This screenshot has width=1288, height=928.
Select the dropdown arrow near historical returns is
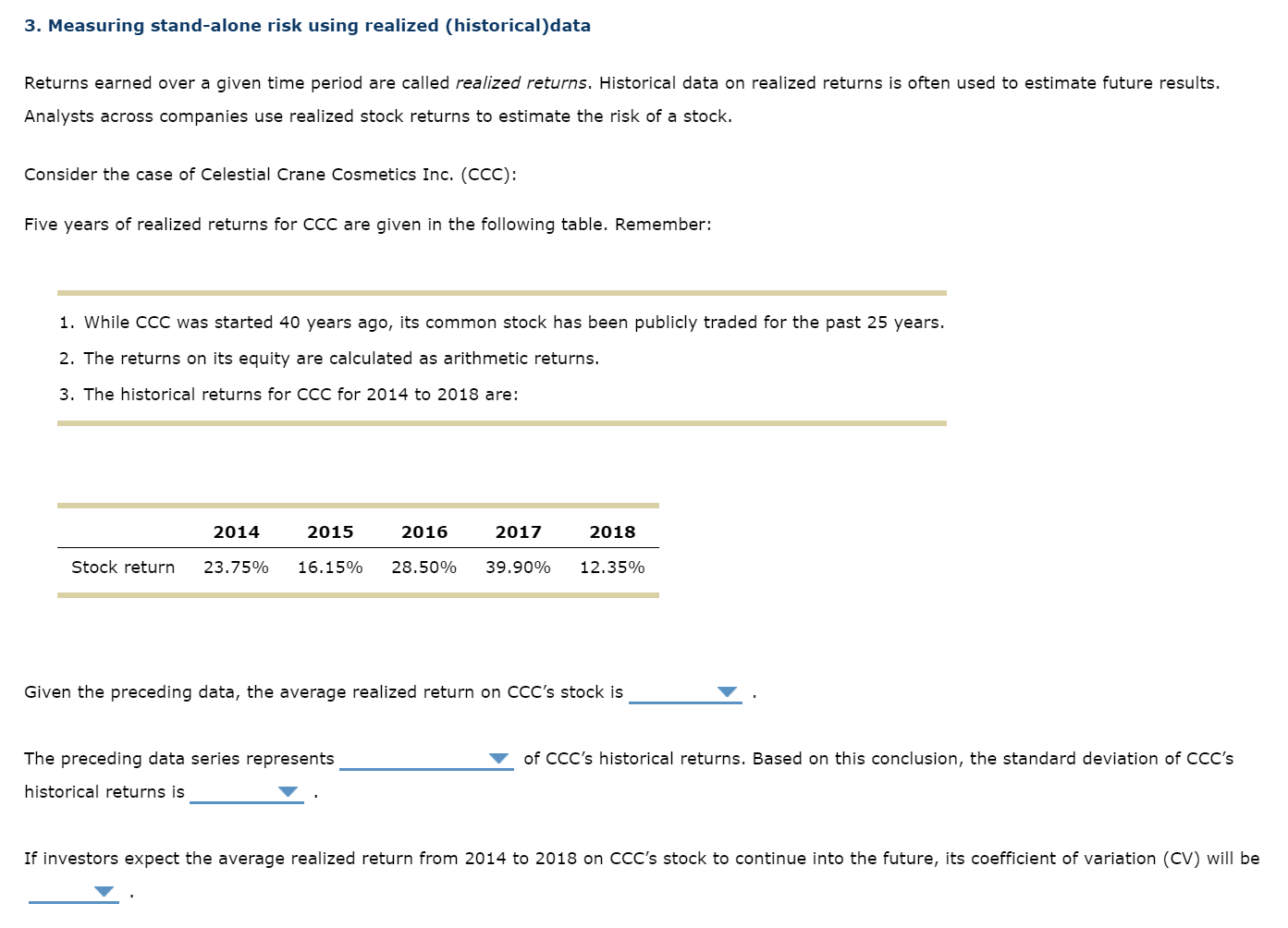click(288, 791)
